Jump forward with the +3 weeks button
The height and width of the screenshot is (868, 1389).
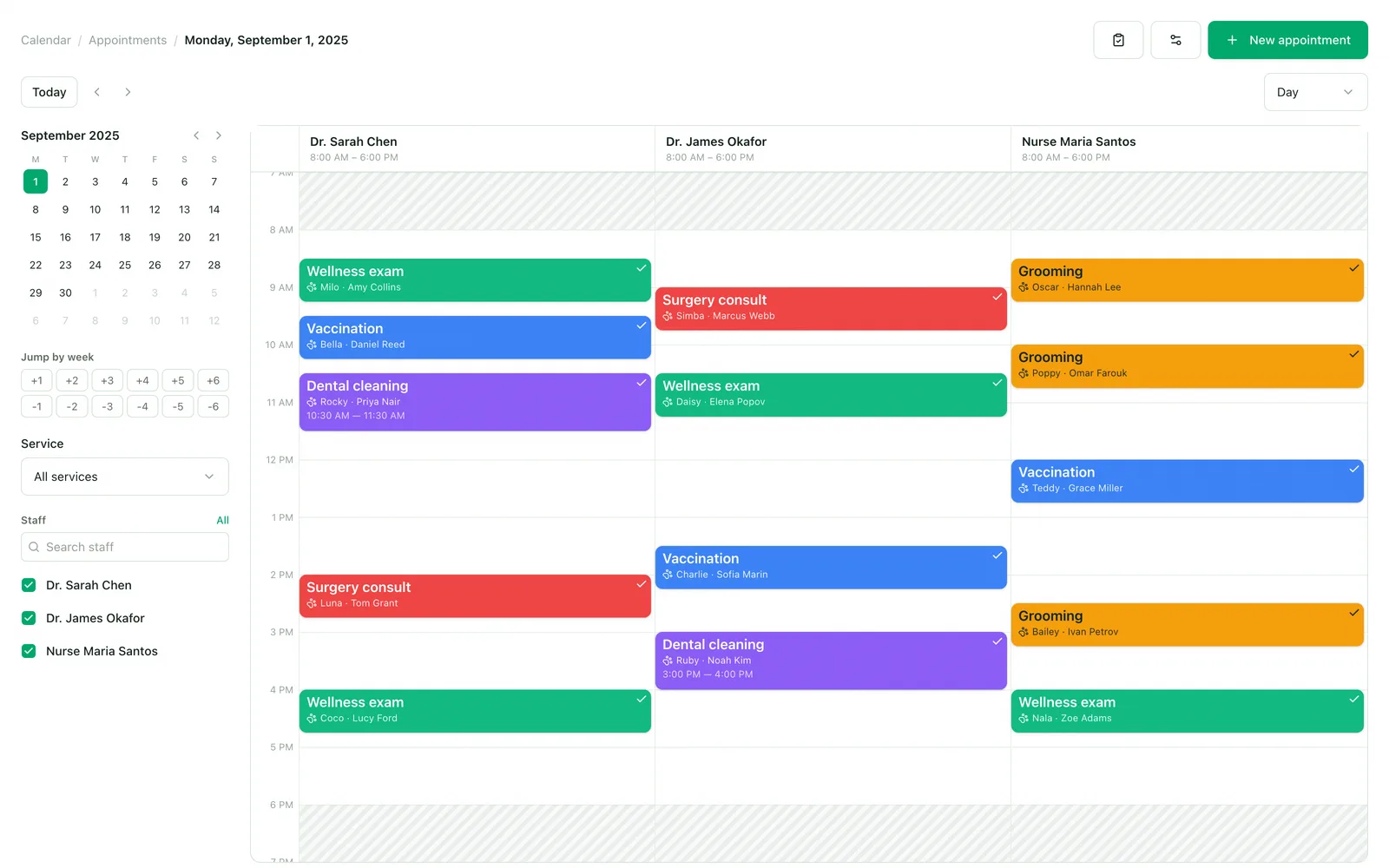pos(107,380)
